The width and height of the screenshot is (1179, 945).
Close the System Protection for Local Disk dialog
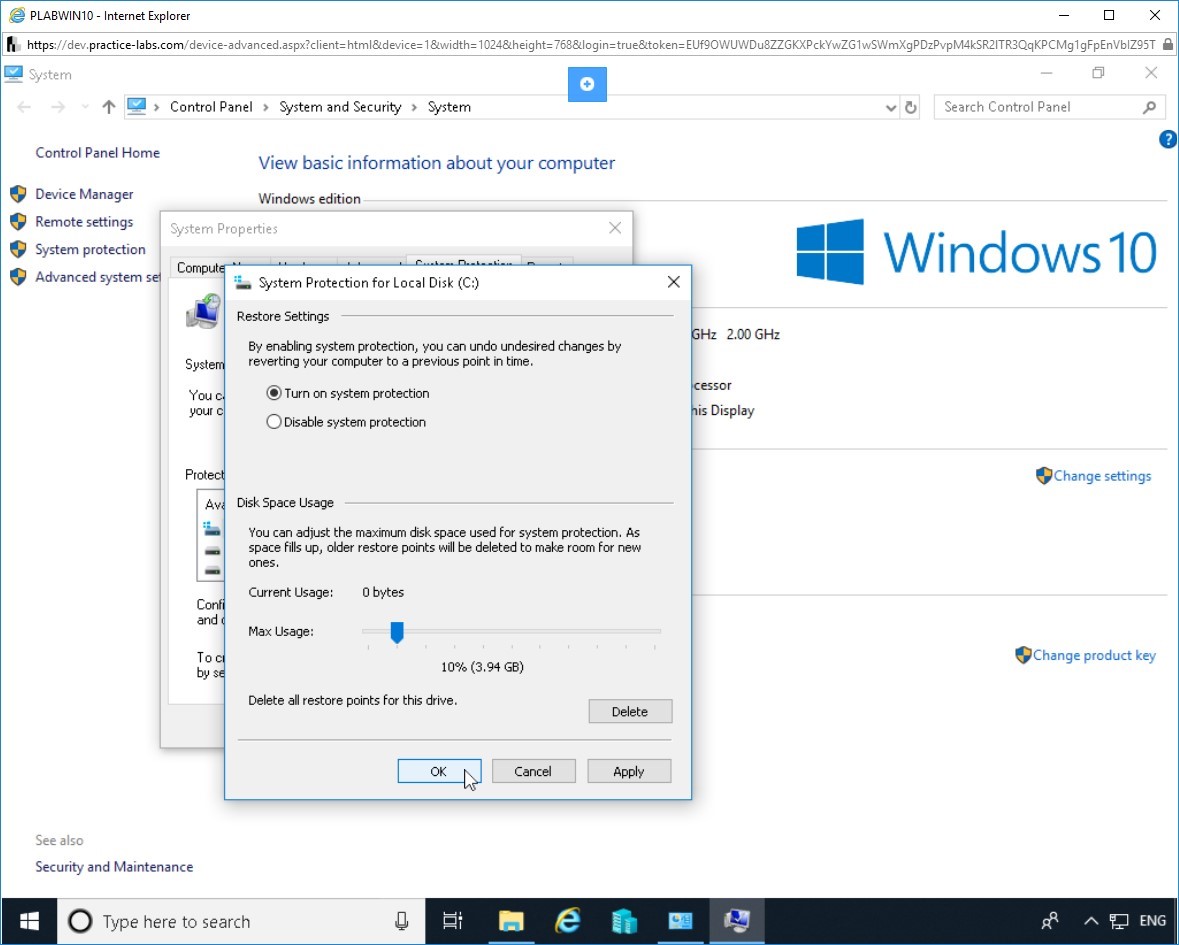click(x=674, y=282)
